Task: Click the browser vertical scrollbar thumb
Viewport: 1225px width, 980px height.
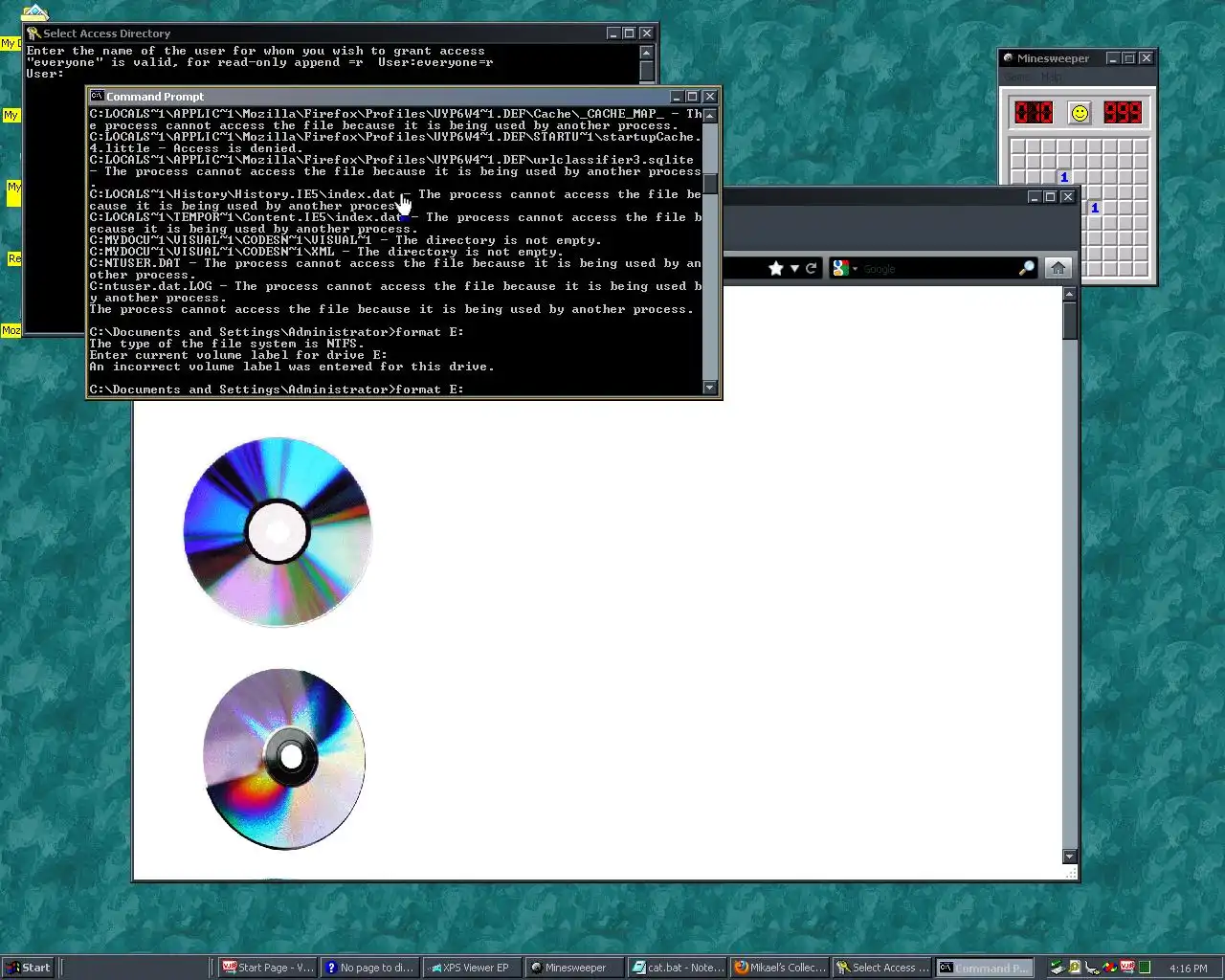Action: [1070, 321]
